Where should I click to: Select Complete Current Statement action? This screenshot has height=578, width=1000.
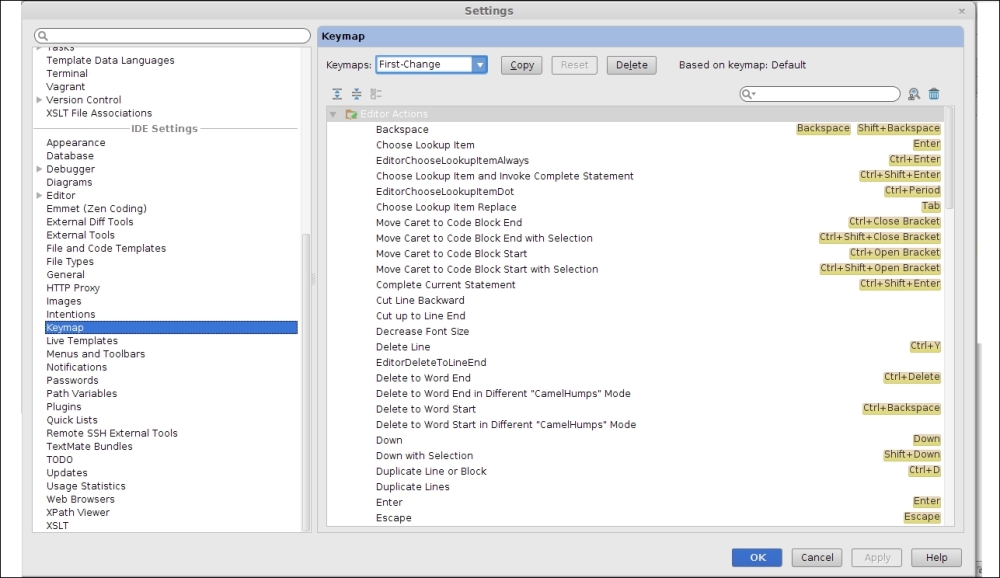tap(635, 285)
